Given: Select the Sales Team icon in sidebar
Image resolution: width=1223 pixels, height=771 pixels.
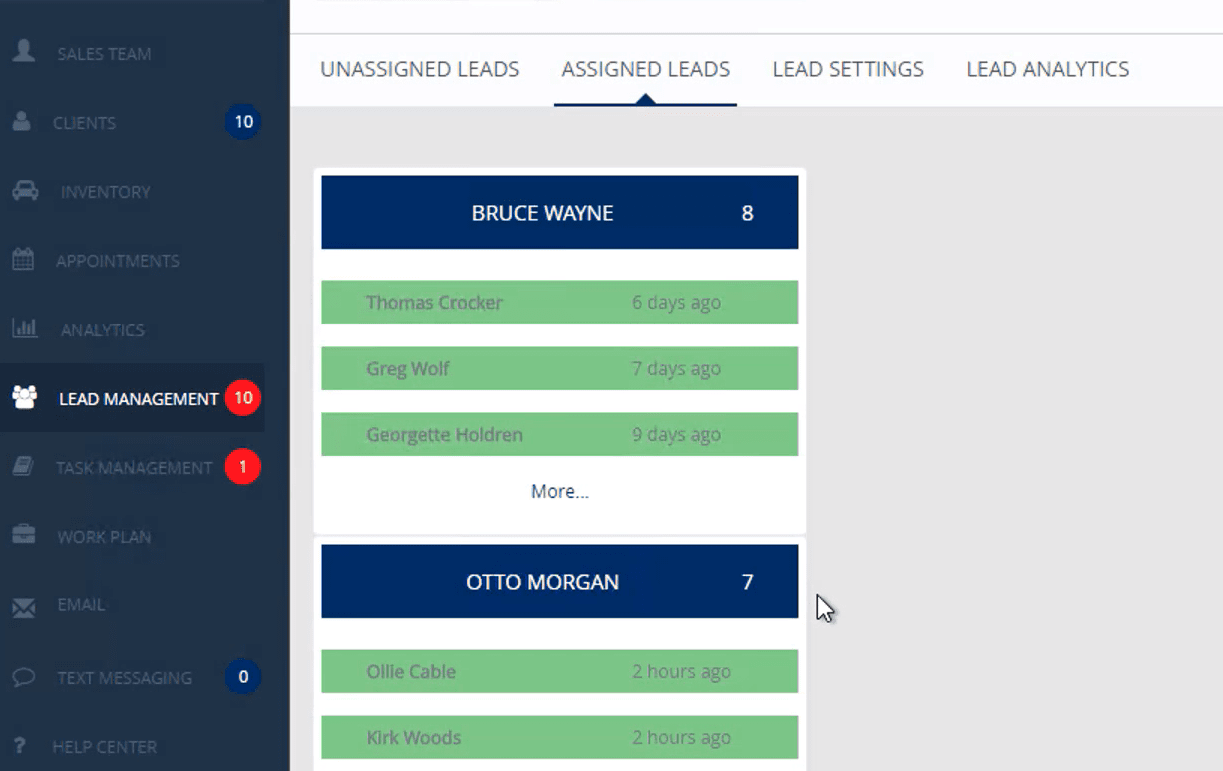Looking at the screenshot, I should [22, 53].
